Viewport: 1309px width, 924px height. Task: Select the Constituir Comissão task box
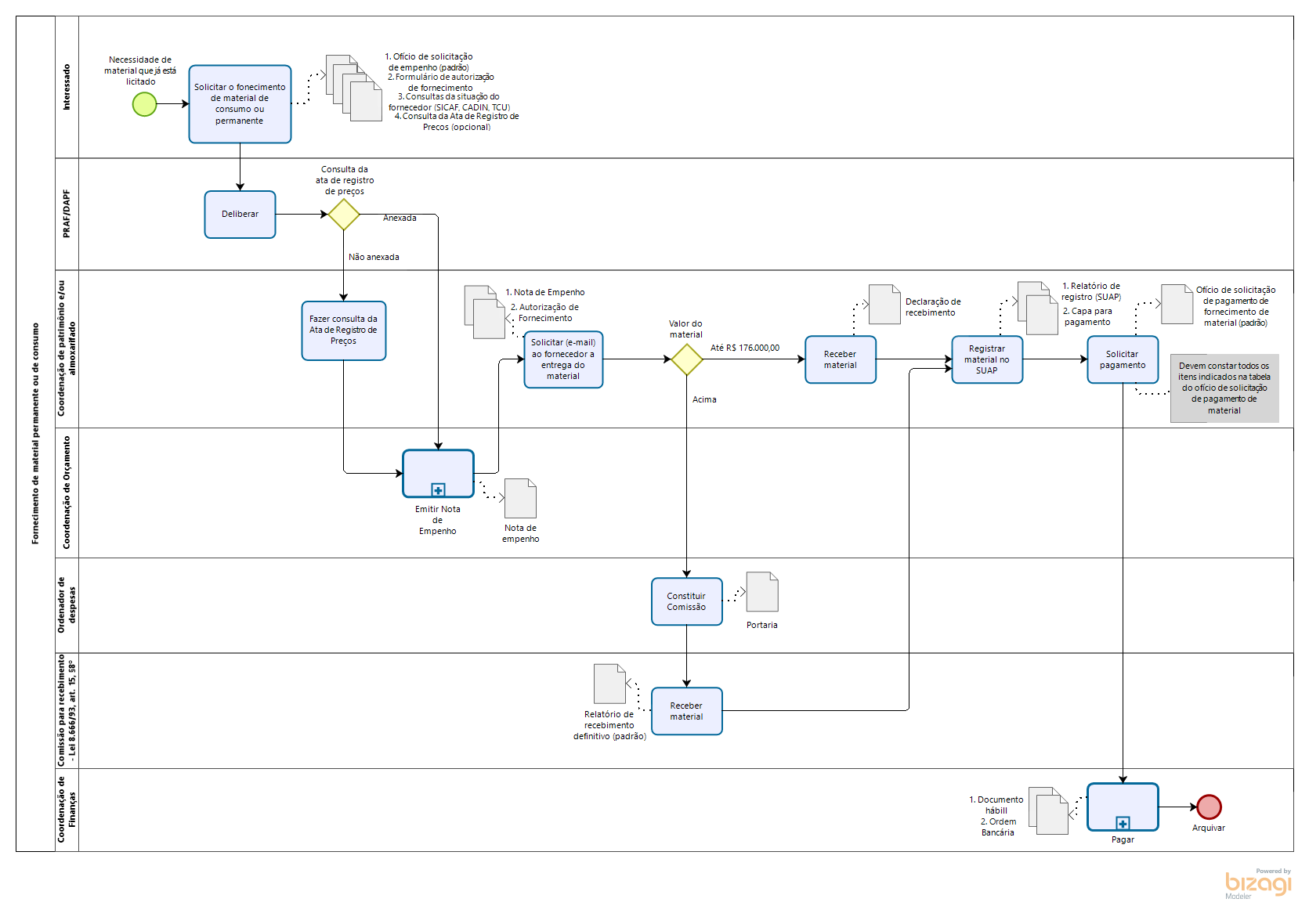(686, 601)
